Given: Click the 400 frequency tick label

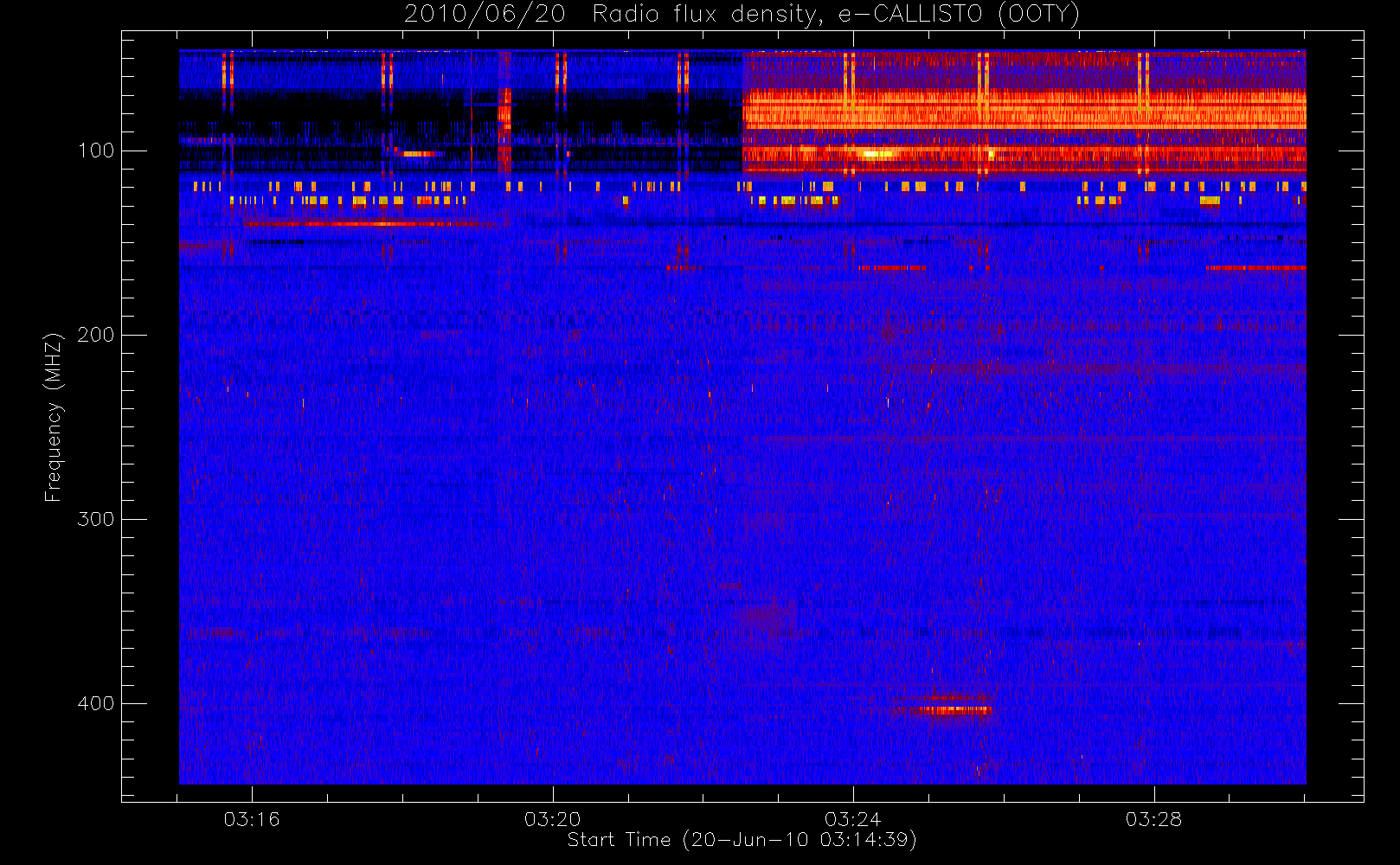Looking at the screenshot, I should (x=96, y=703).
